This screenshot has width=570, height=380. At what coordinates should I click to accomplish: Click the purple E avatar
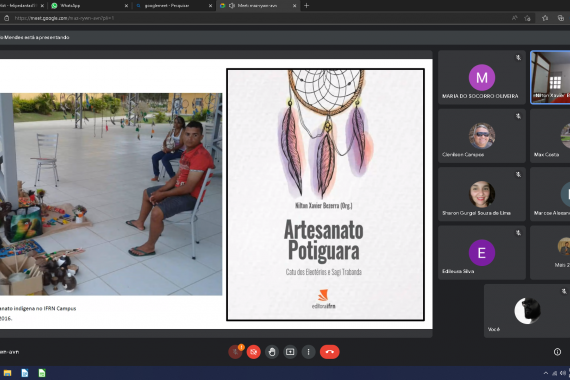click(482, 253)
